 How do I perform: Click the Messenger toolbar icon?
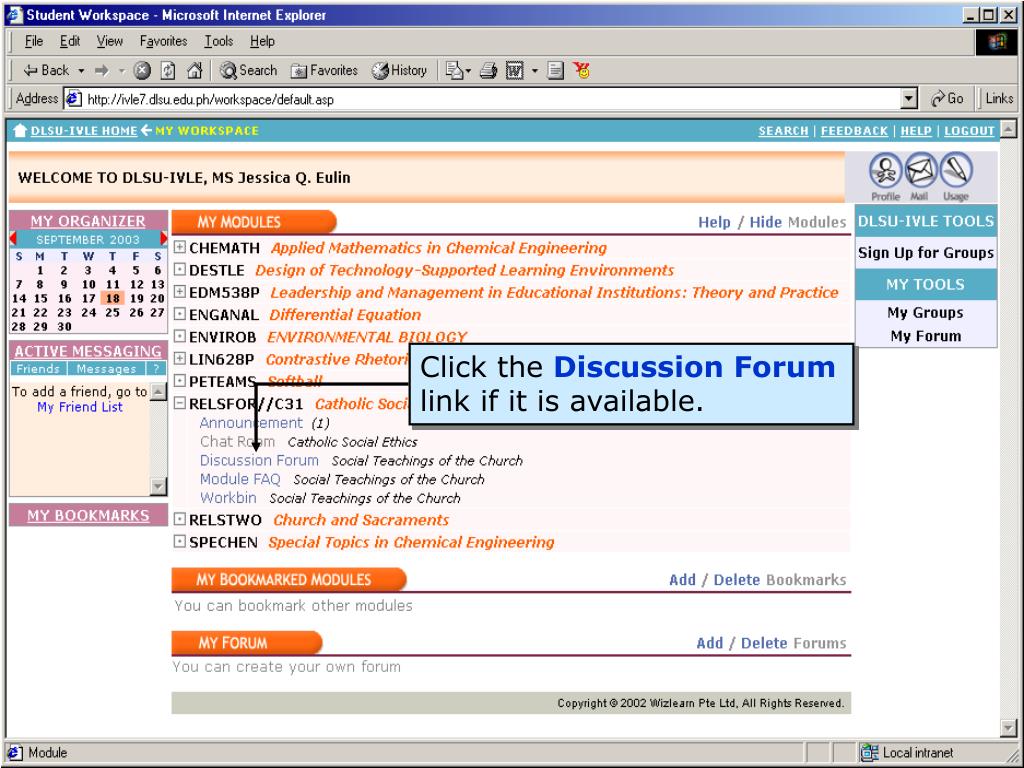[x=581, y=71]
